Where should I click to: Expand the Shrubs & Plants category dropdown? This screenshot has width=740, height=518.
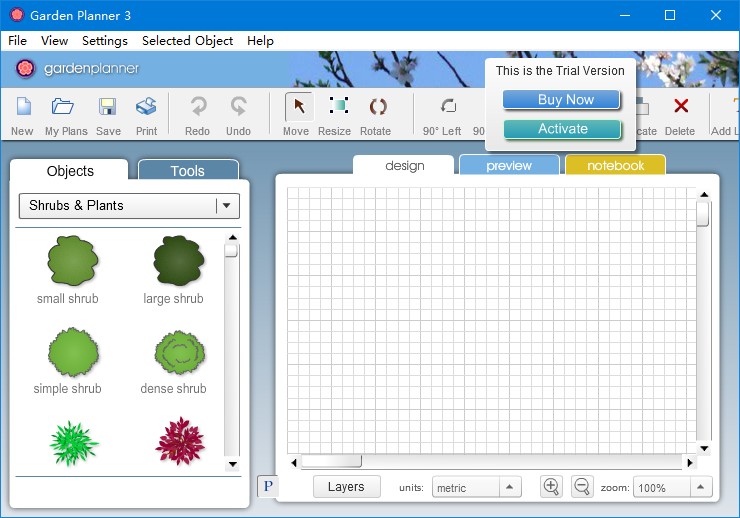[x=228, y=206]
